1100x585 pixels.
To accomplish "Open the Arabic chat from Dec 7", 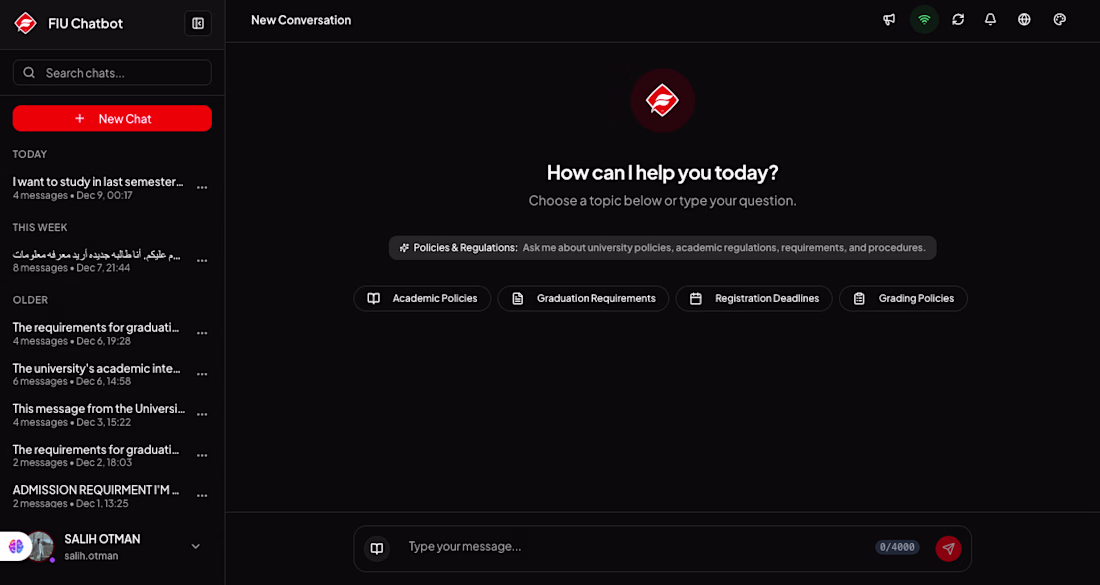I will point(99,261).
